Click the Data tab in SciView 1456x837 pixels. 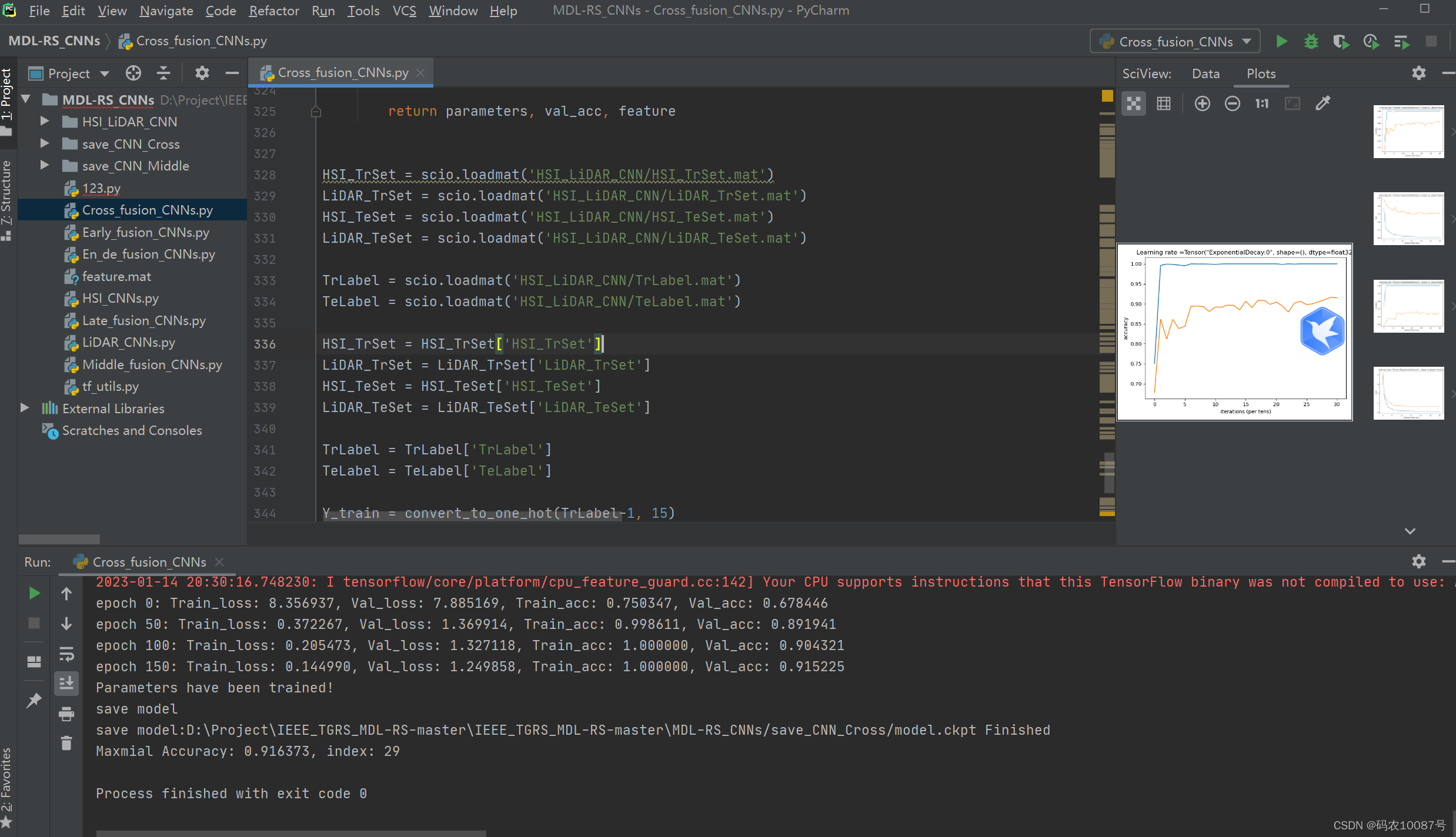click(x=1204, y=73)
